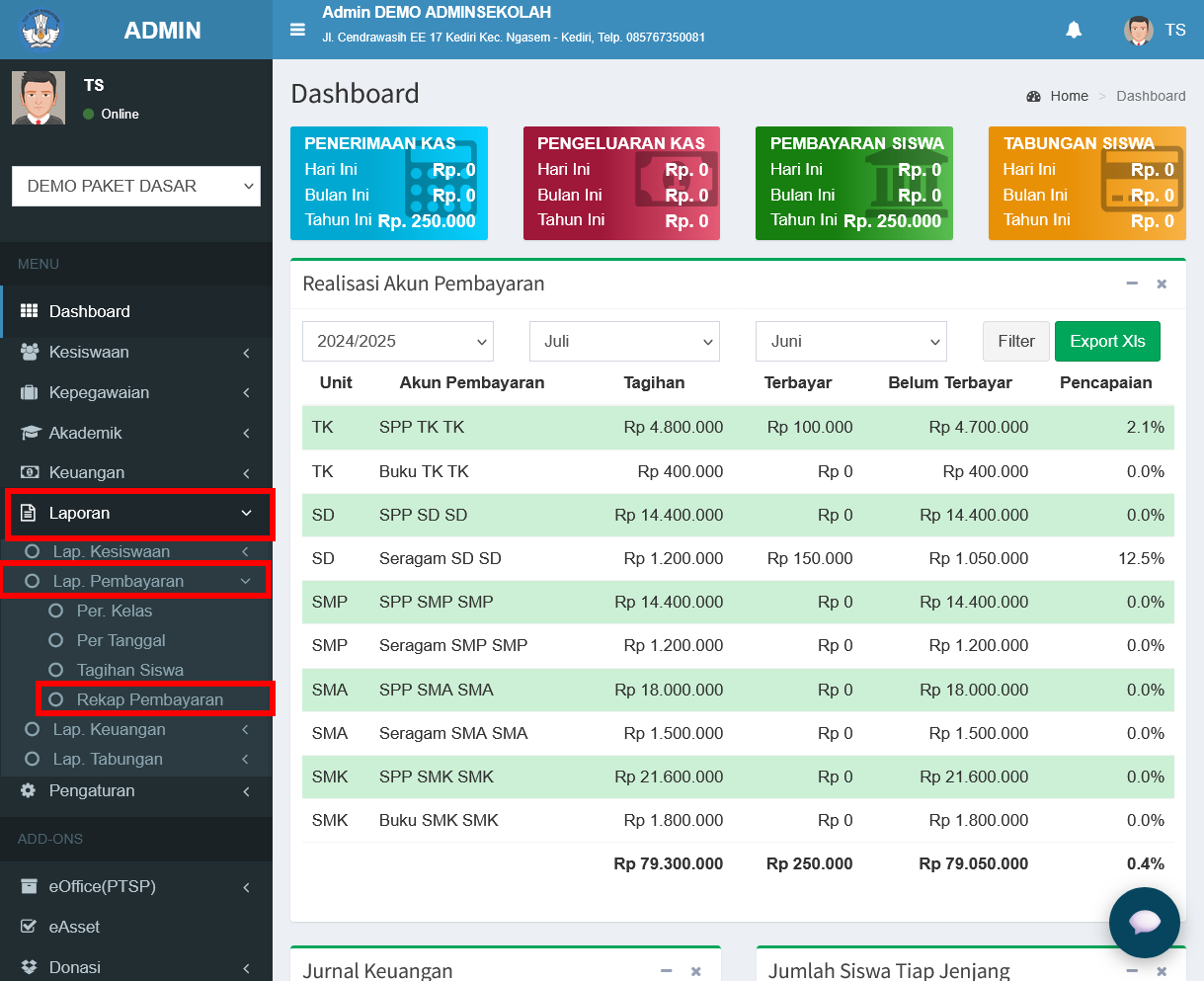The width and height of the screenshot is (1204, 981).
Task: Click the Filter button
Action: click(1015, 341)
